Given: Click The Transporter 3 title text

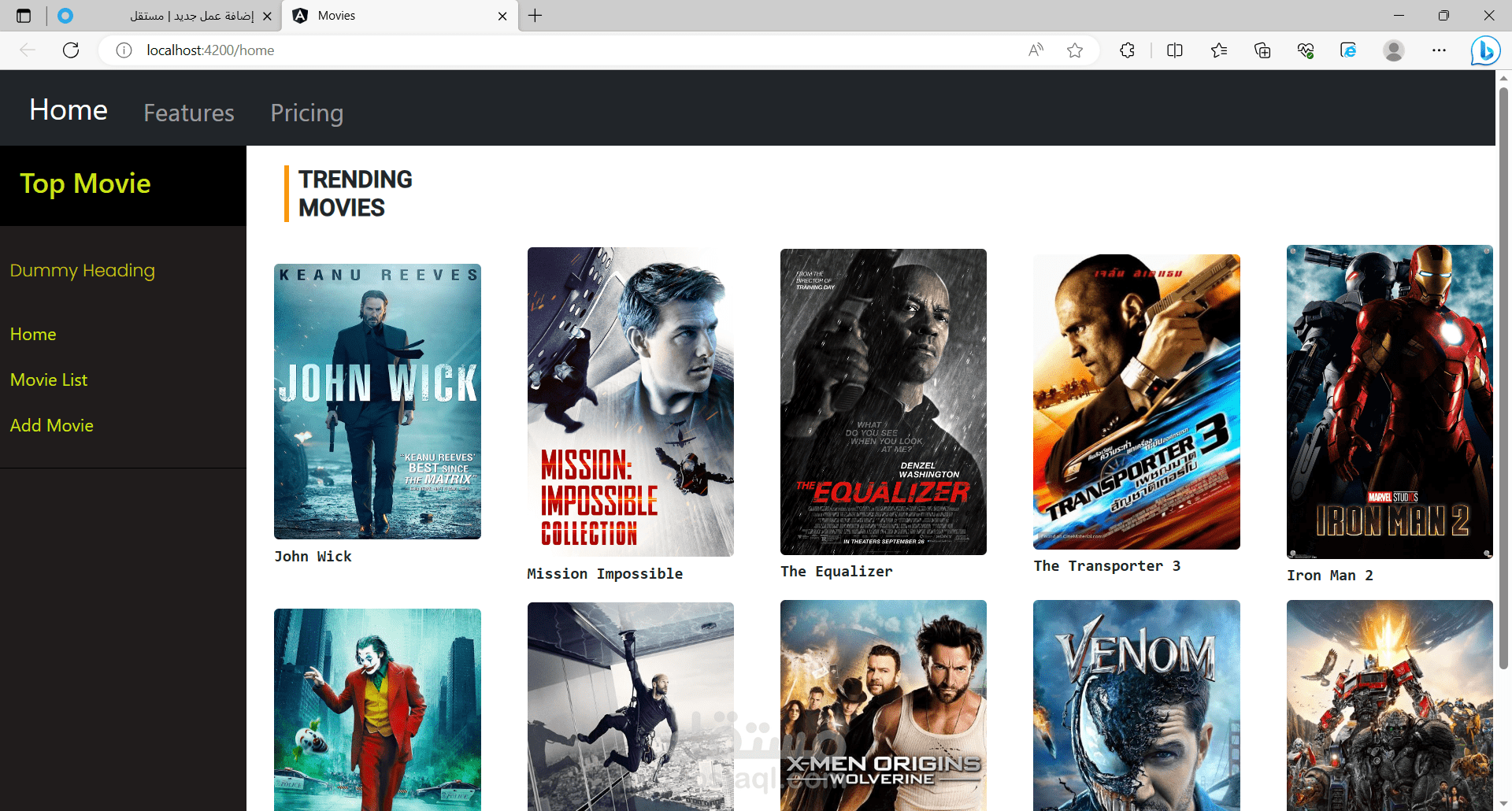Looking at the screenshot, I should (1106, 566).
